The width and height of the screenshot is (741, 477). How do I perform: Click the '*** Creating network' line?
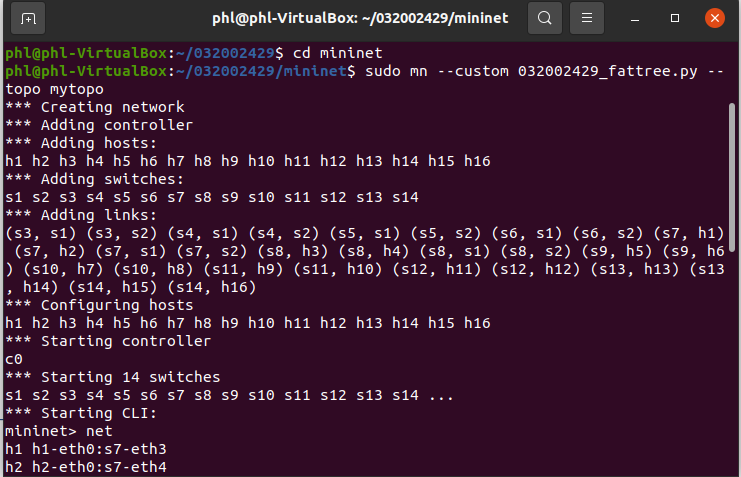click(95, 107)
